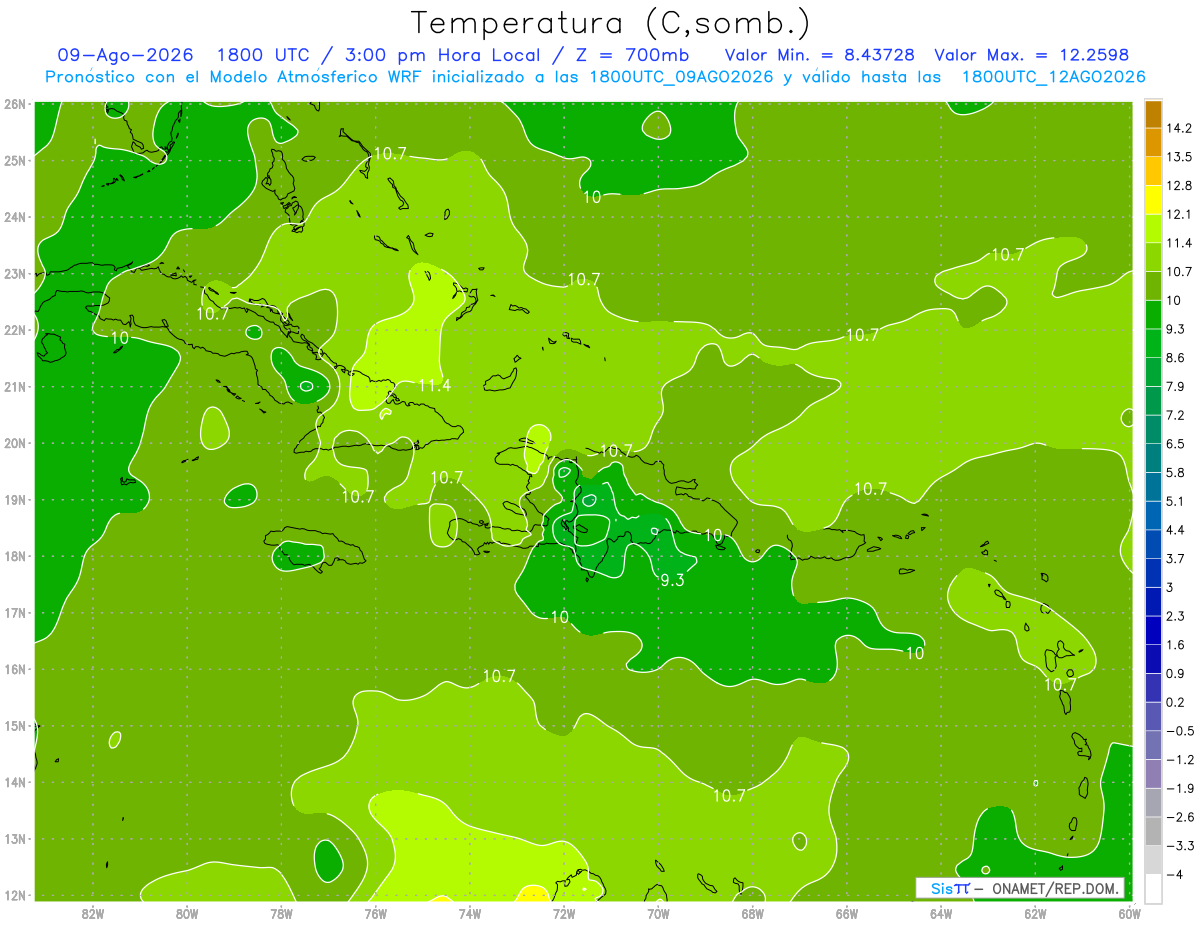Click longitude axis label 76W
The height and width of the screenshot is (927, 1200).
pyautogui.click(x=376, y=913)
